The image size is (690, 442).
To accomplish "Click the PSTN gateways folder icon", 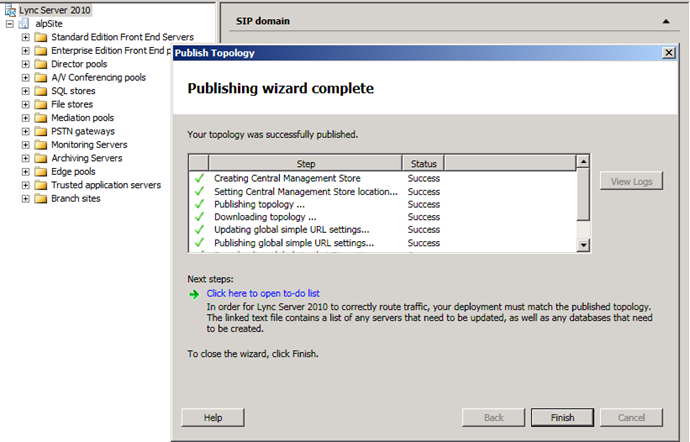I will point(41,131).
